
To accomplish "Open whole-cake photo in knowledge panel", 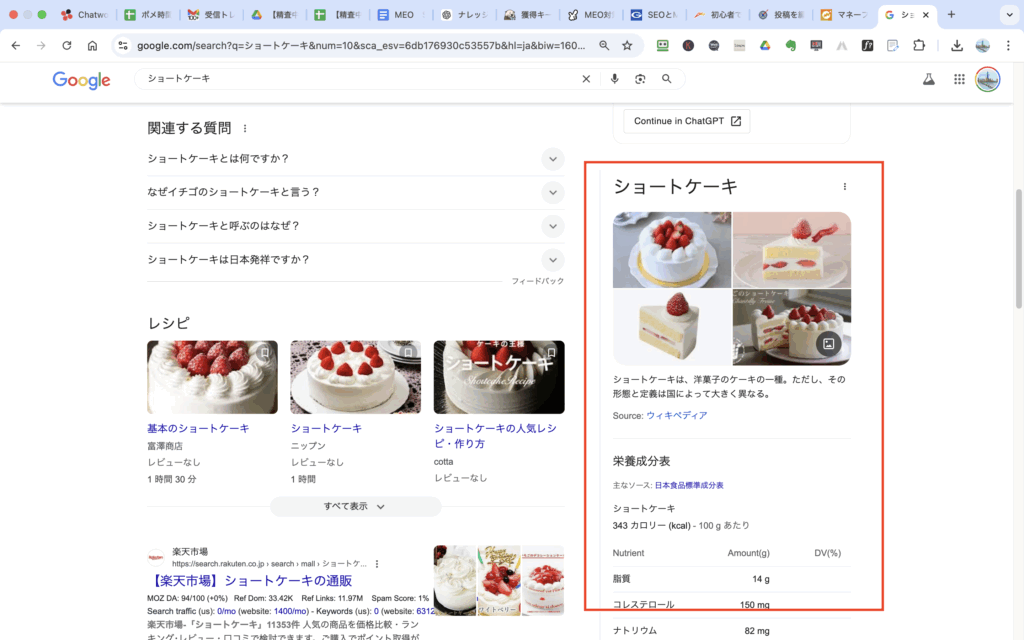I will [x=672, y=250].
